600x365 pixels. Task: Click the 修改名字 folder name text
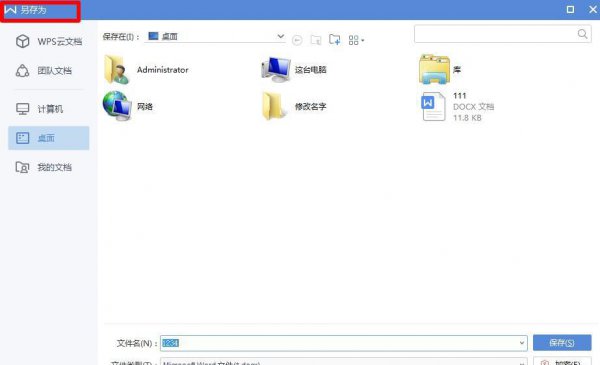tap(310, 106)
